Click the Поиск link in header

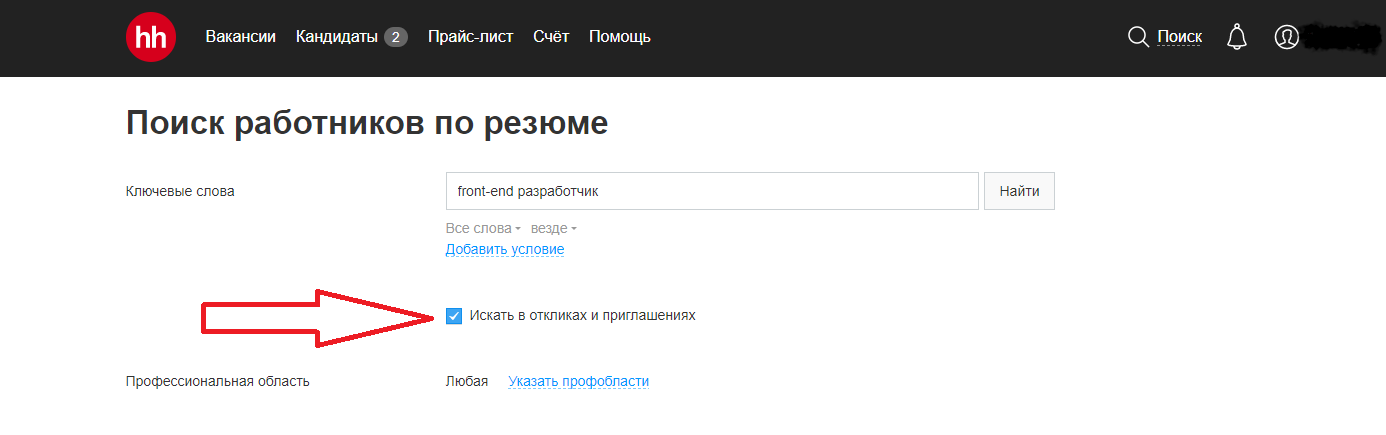coord(1179,37)
